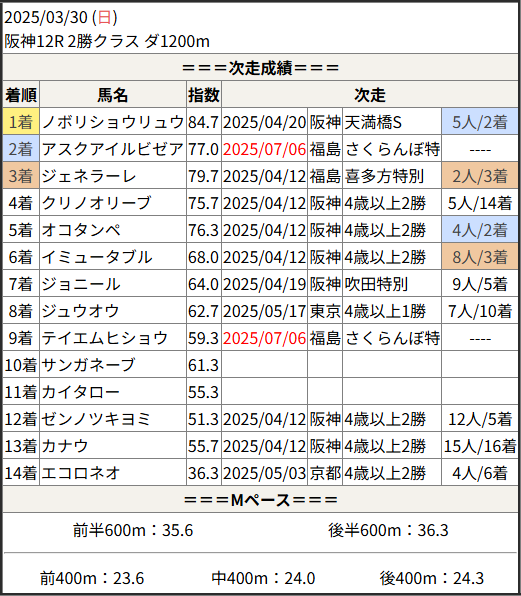Click the 8人/3着 result for イミュータブル
The width and height of the screenshot is (521, 596).
[480, 257]
